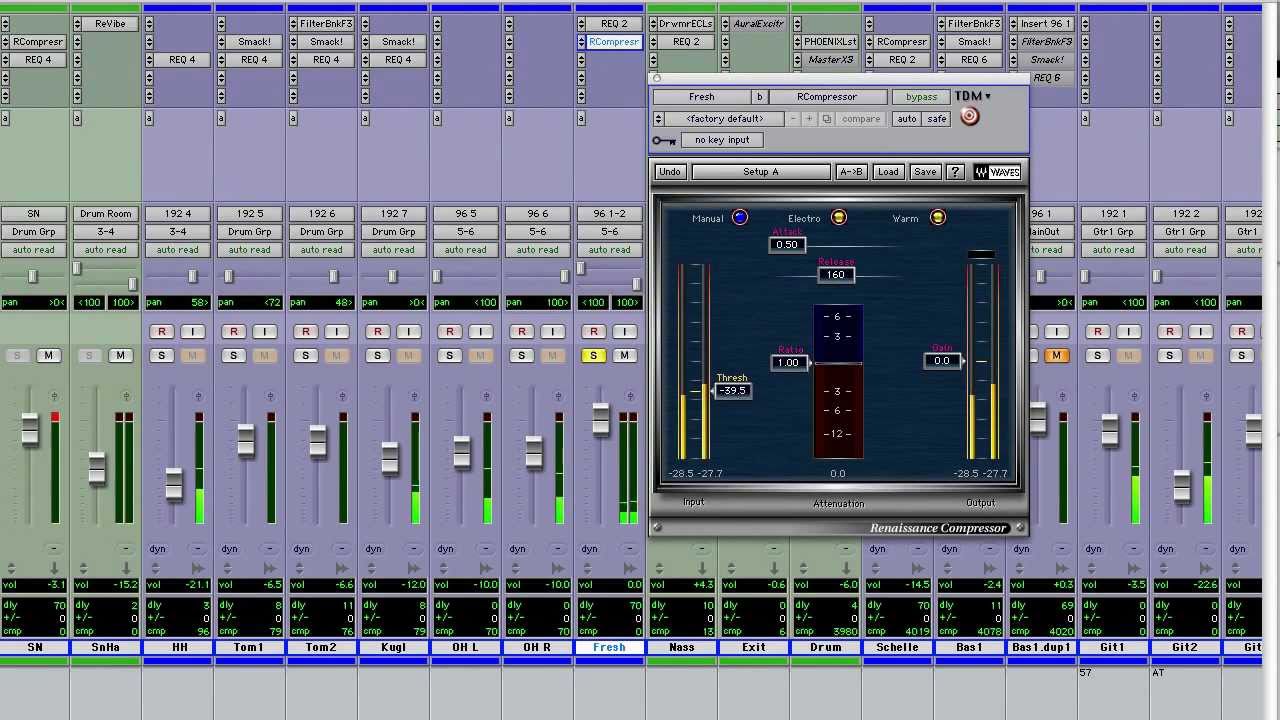
Task: Click the Fresh track volume fader
Action: tap(601, 419)
